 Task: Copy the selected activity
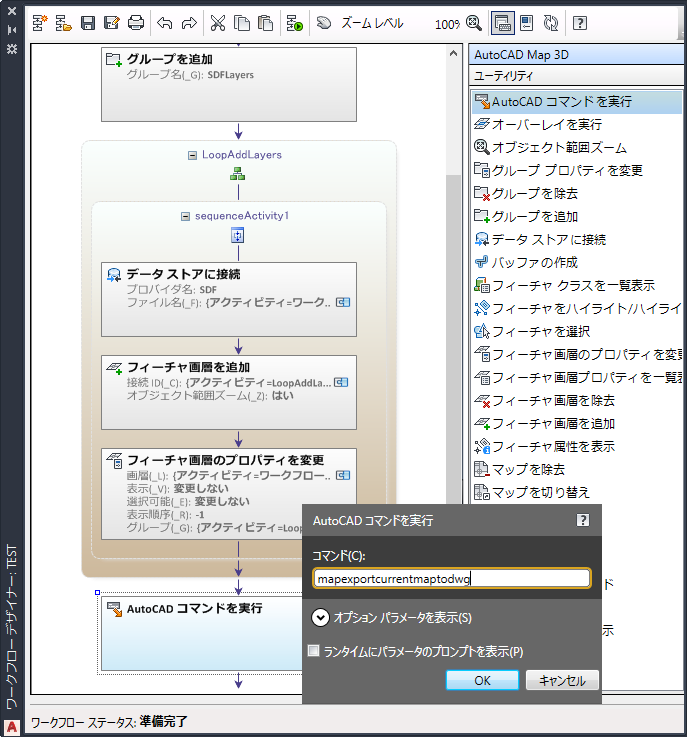click(x=242, y=23)
